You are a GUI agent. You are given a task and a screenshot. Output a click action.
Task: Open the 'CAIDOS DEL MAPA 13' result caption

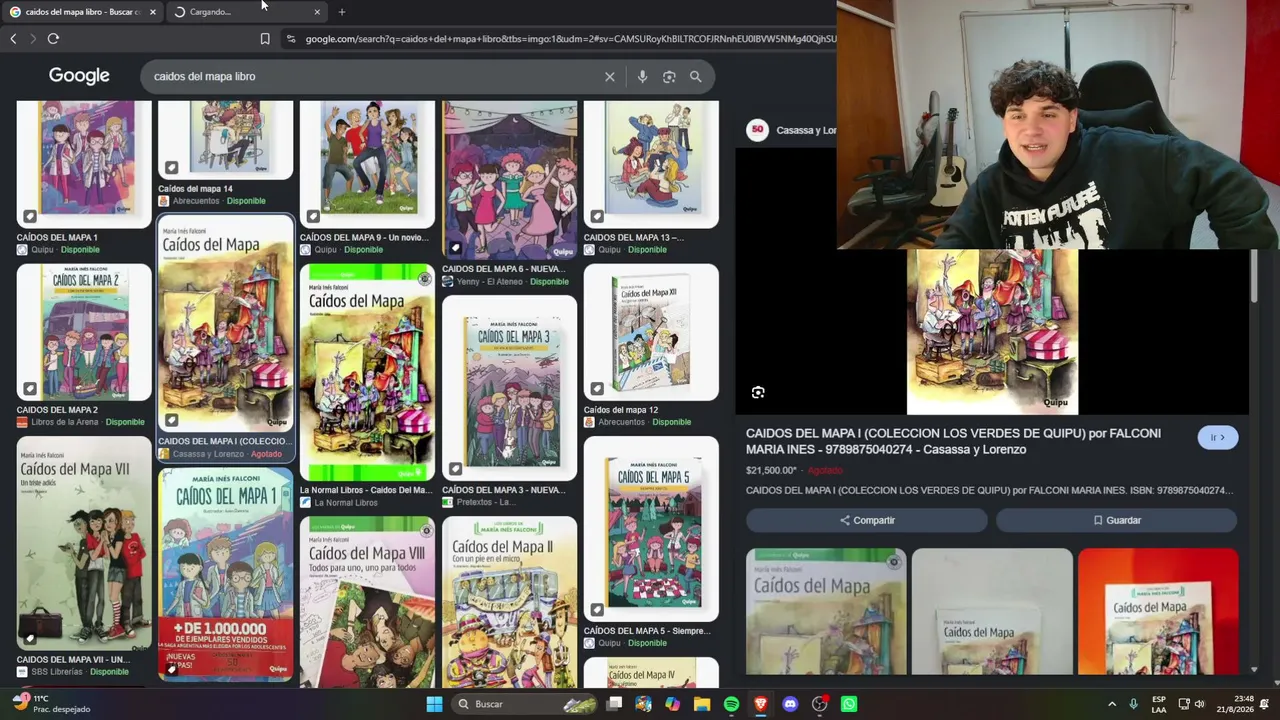point(634,237)
